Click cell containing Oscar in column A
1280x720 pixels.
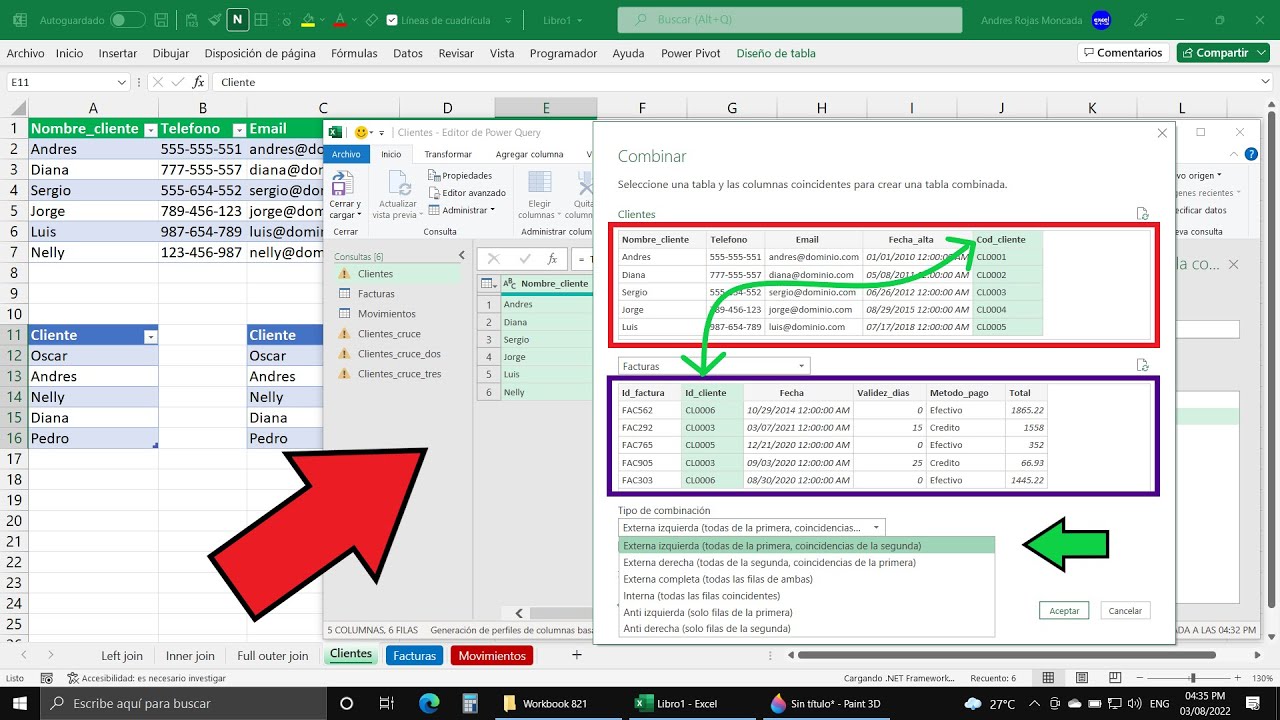click(93, 356)
